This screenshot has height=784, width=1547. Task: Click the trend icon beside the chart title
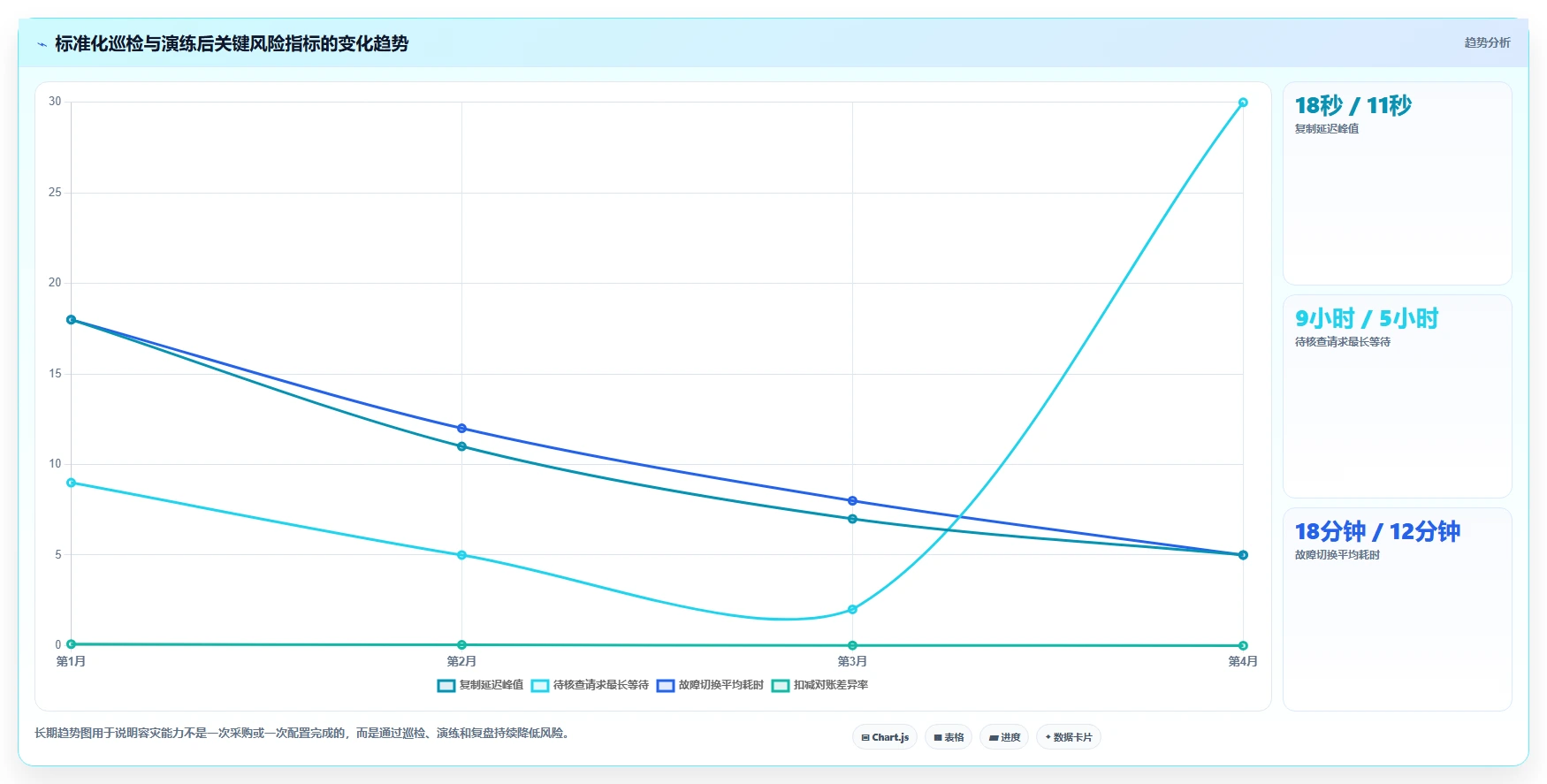pyautogui.click(x=42, y=44)
